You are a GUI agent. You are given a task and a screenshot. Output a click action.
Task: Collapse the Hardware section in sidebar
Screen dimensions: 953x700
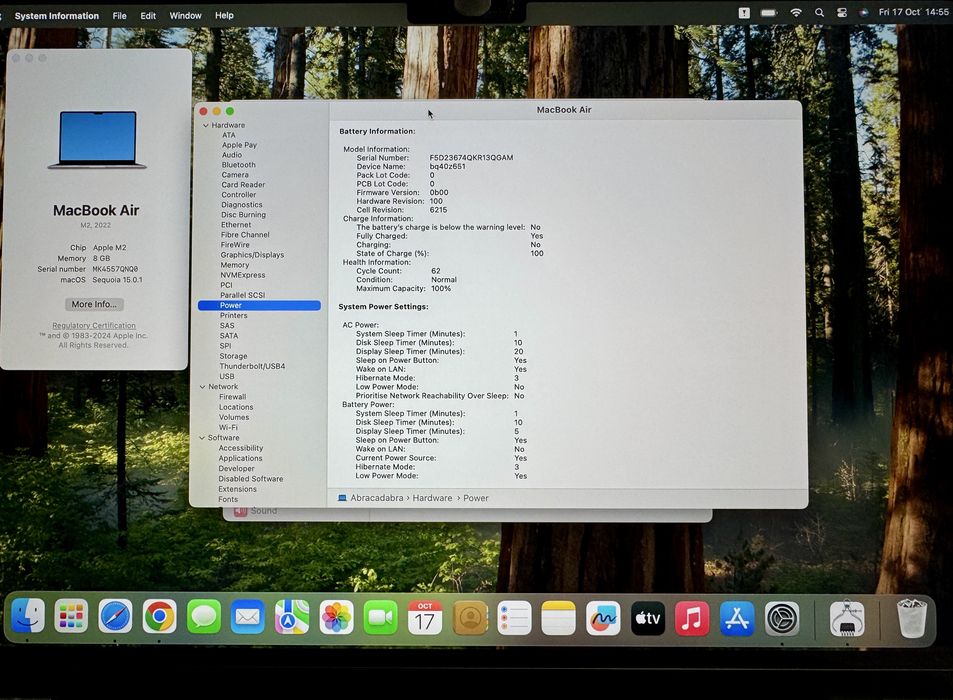point(205,125)
